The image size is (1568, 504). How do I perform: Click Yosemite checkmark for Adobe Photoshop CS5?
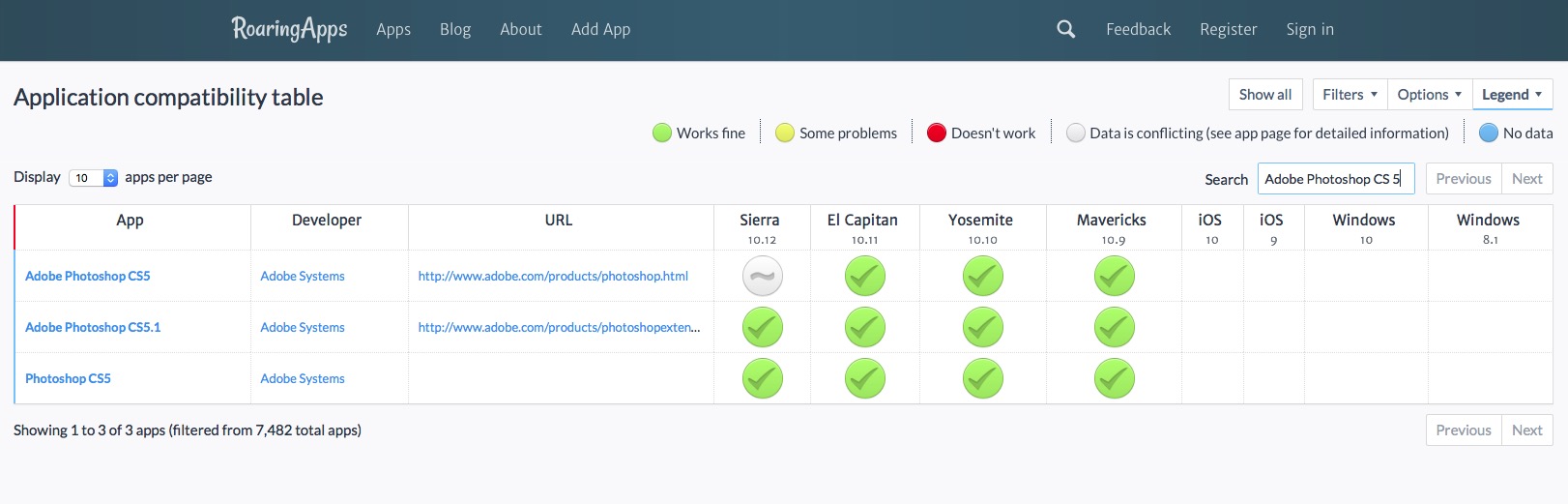pos(983,276)
